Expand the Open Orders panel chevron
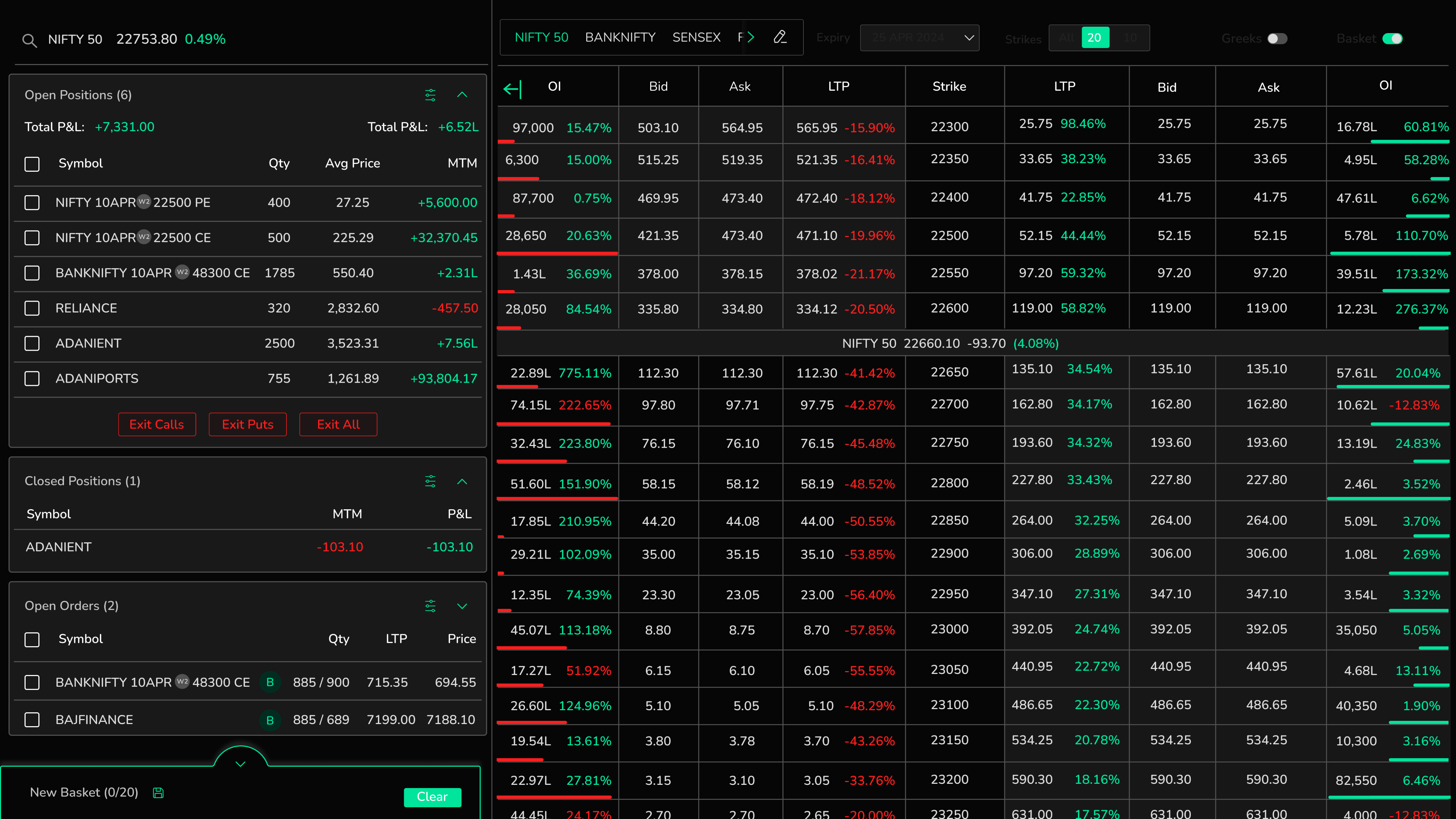The image size is (1456, 819). 462,606
